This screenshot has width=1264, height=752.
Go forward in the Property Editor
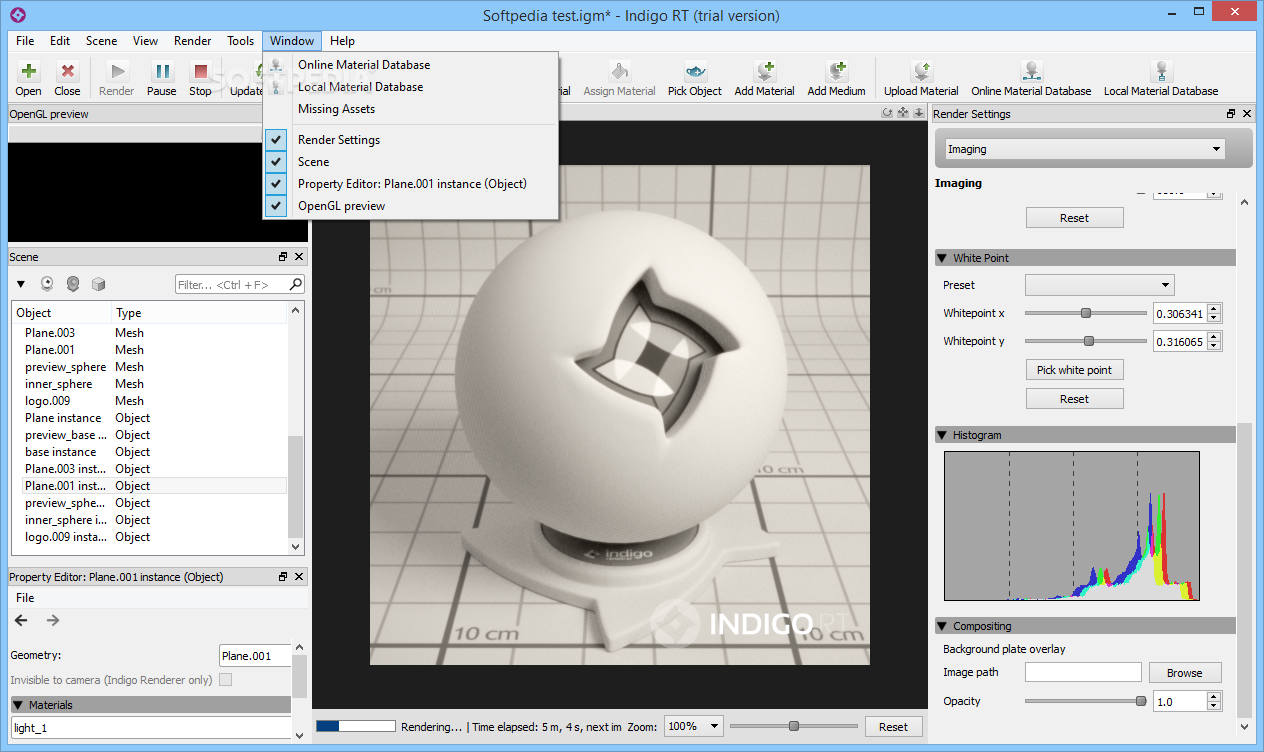coord(53,621)
